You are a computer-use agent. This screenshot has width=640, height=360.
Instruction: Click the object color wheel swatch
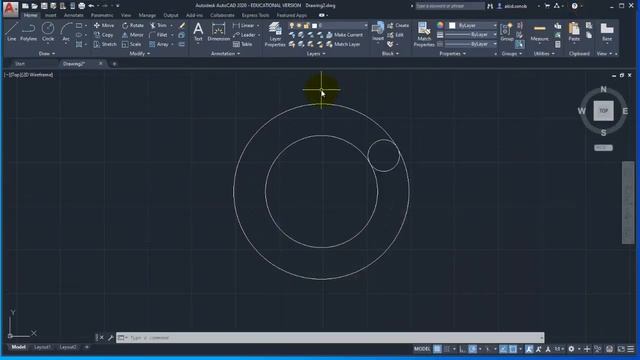(x=440, y=25)
